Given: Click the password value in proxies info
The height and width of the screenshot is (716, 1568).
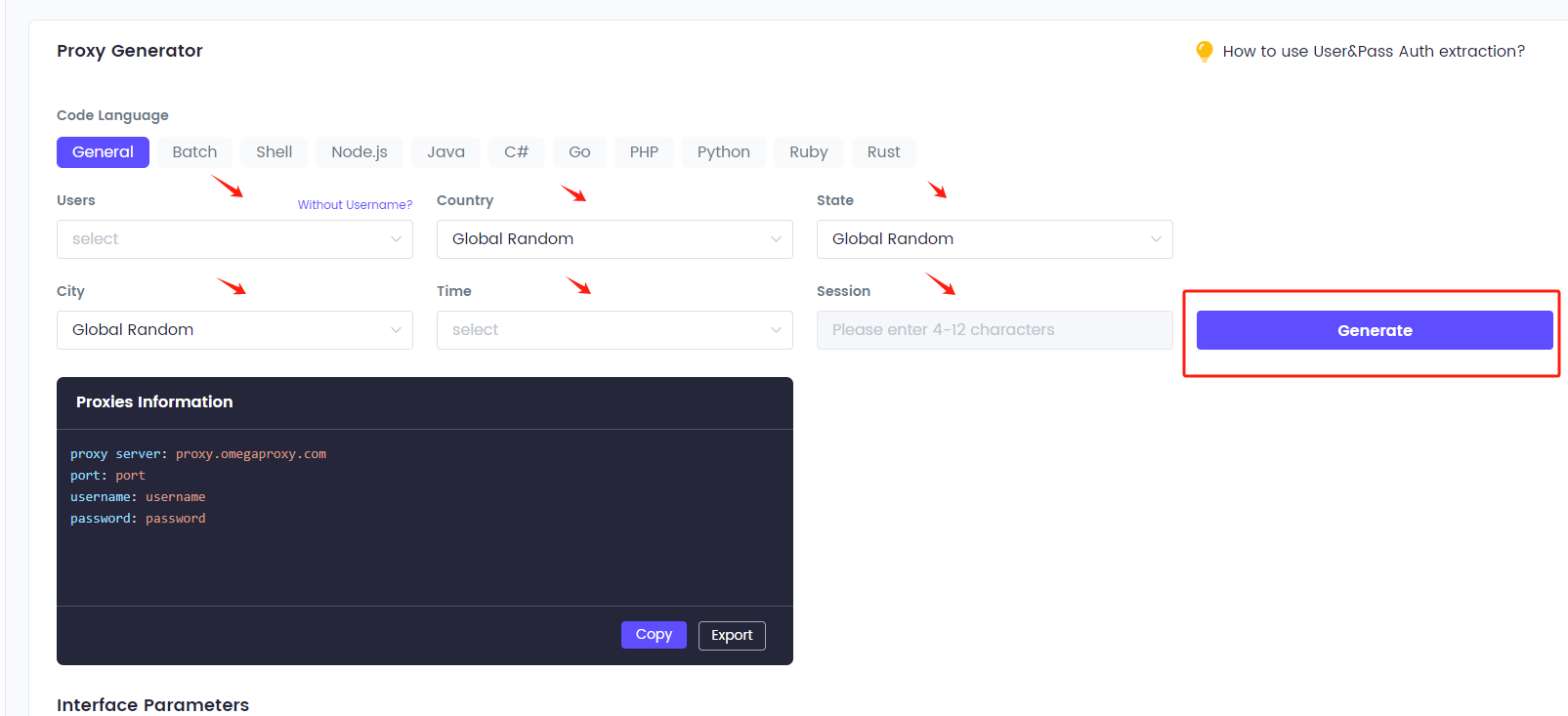Looking at the screenshot, I should tap(176, 519).
